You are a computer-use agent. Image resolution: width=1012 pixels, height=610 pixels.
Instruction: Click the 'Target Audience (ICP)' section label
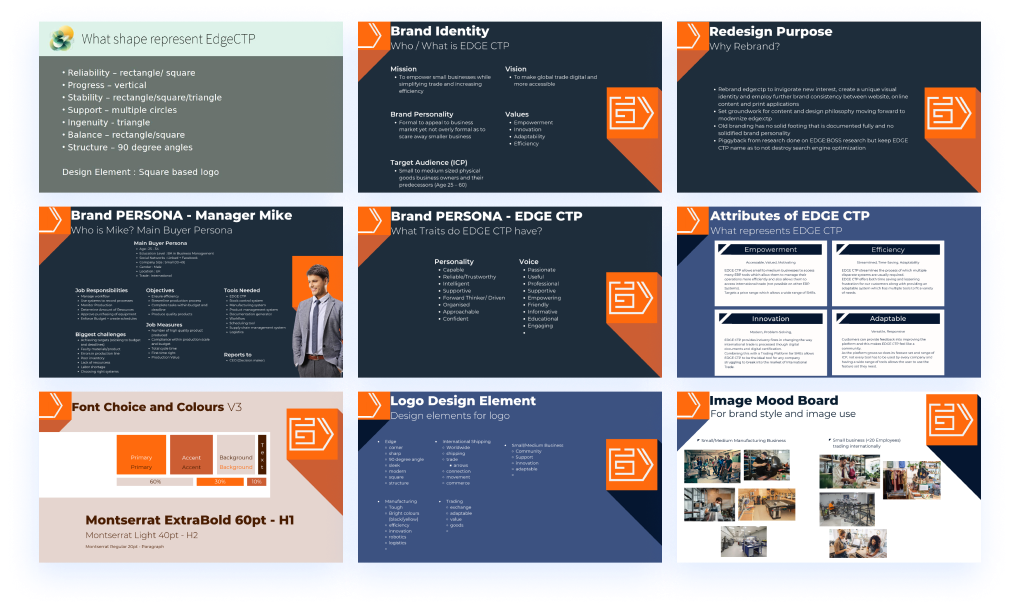(429, 163)
